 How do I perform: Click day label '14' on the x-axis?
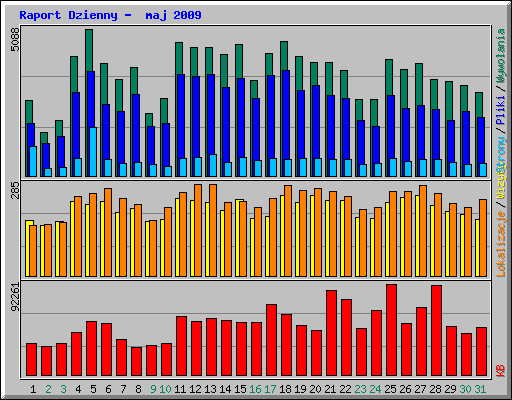point(225,389)
